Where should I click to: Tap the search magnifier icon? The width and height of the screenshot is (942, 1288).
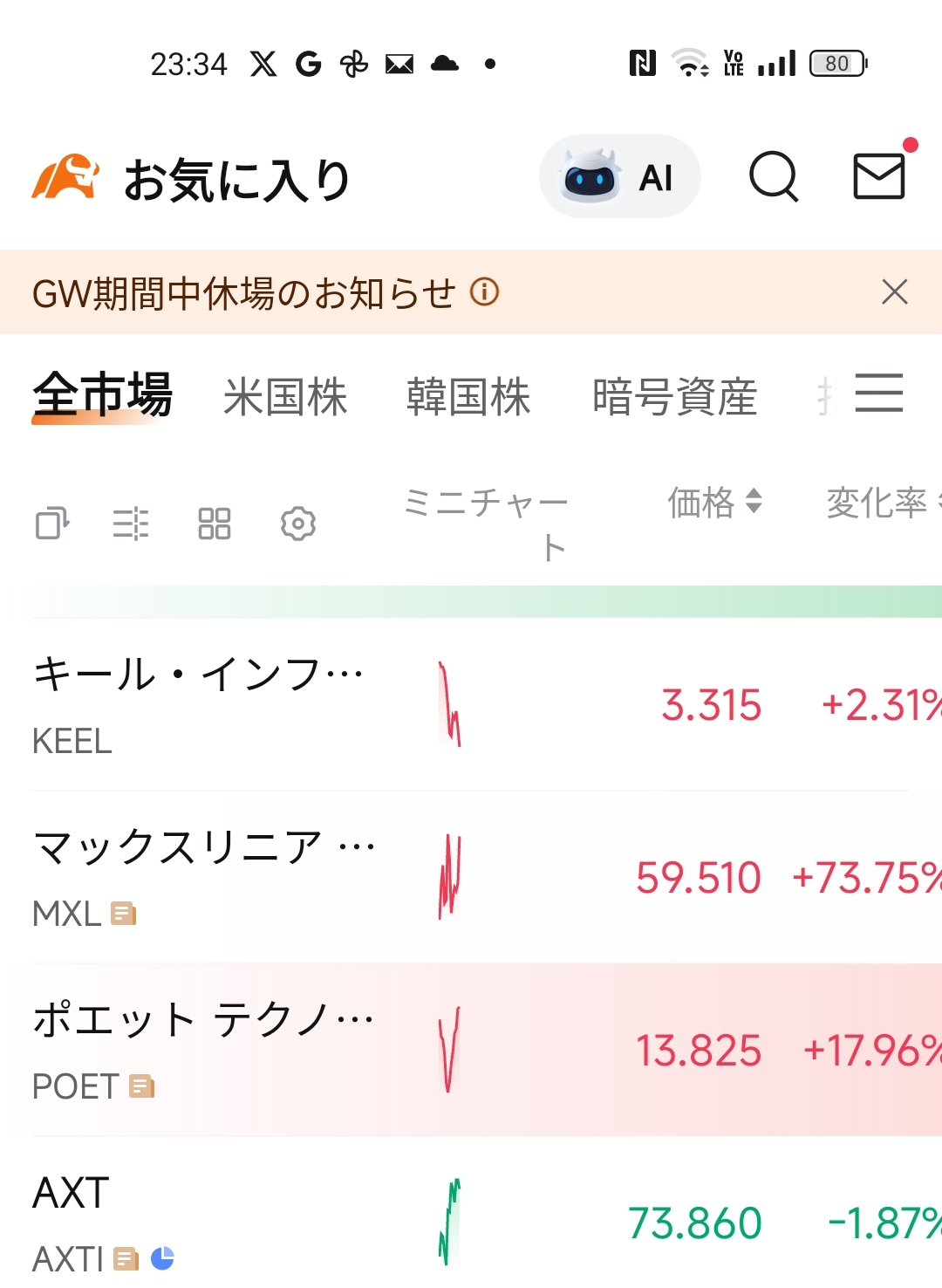coord(774,177)
